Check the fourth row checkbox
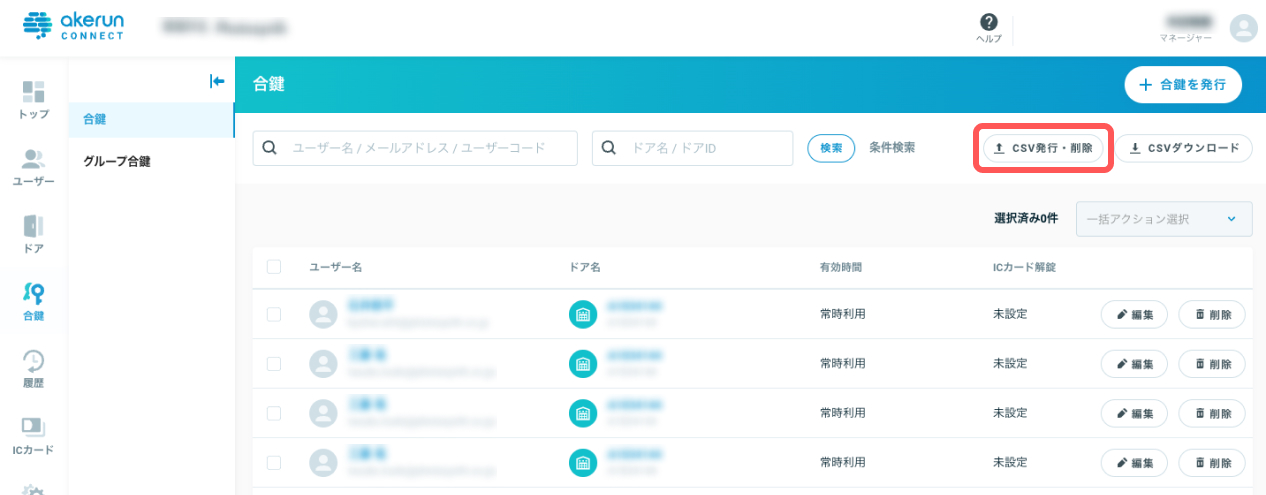This screenshot has width=1266, height=495. click(274, 463)
